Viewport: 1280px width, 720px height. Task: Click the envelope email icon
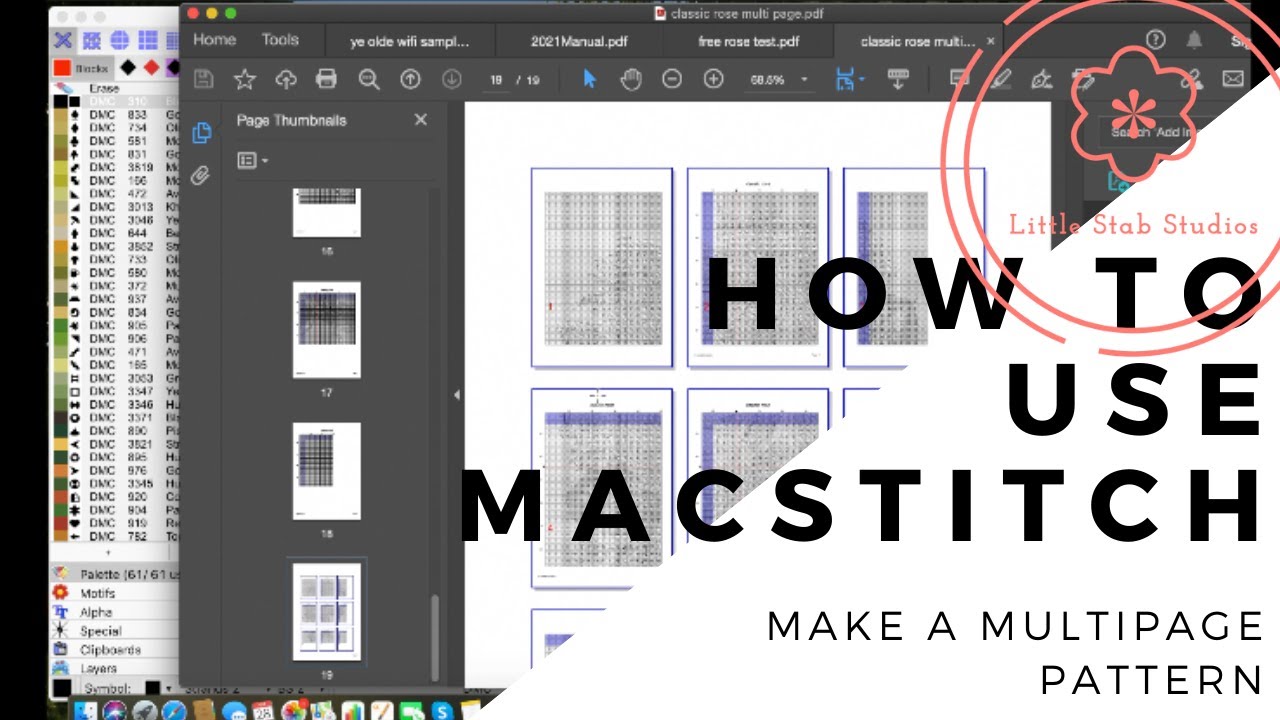coord(1233,79)
